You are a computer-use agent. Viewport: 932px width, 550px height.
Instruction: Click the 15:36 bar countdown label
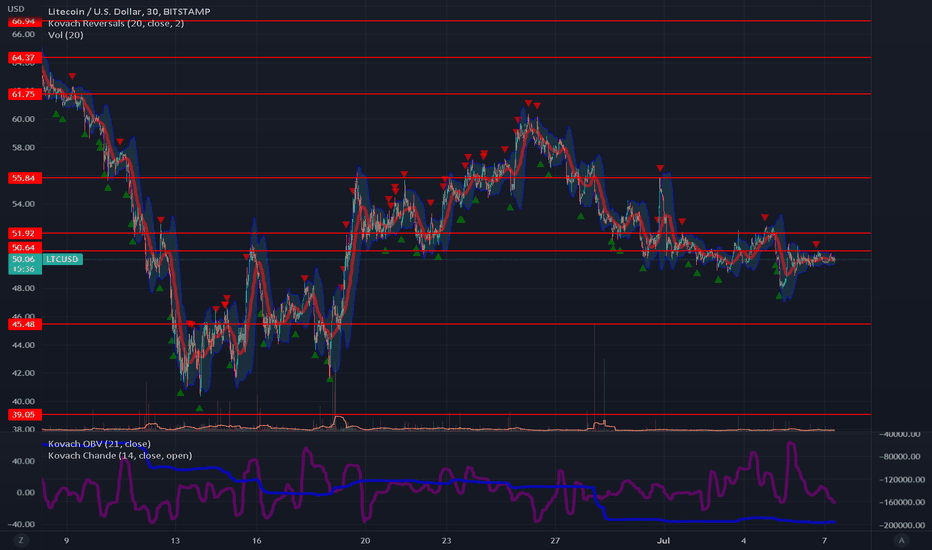tap(24, 269)
